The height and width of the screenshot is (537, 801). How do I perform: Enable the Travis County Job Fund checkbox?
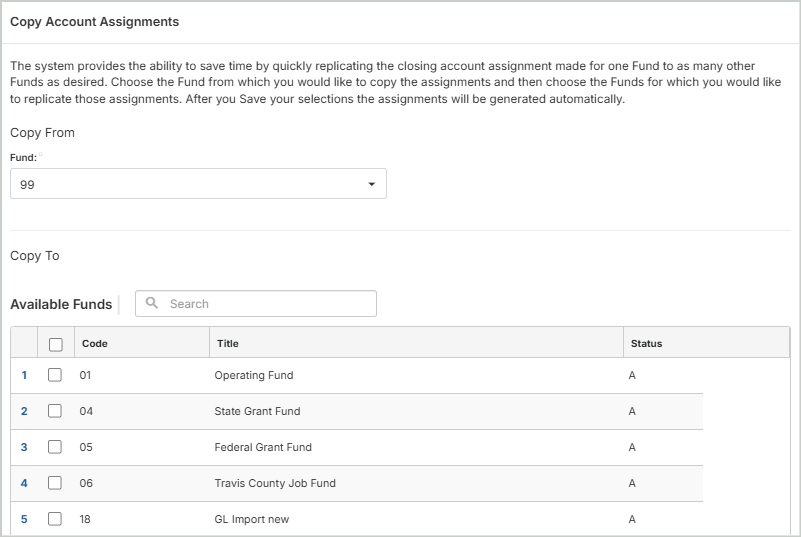[x=56, y=483]
